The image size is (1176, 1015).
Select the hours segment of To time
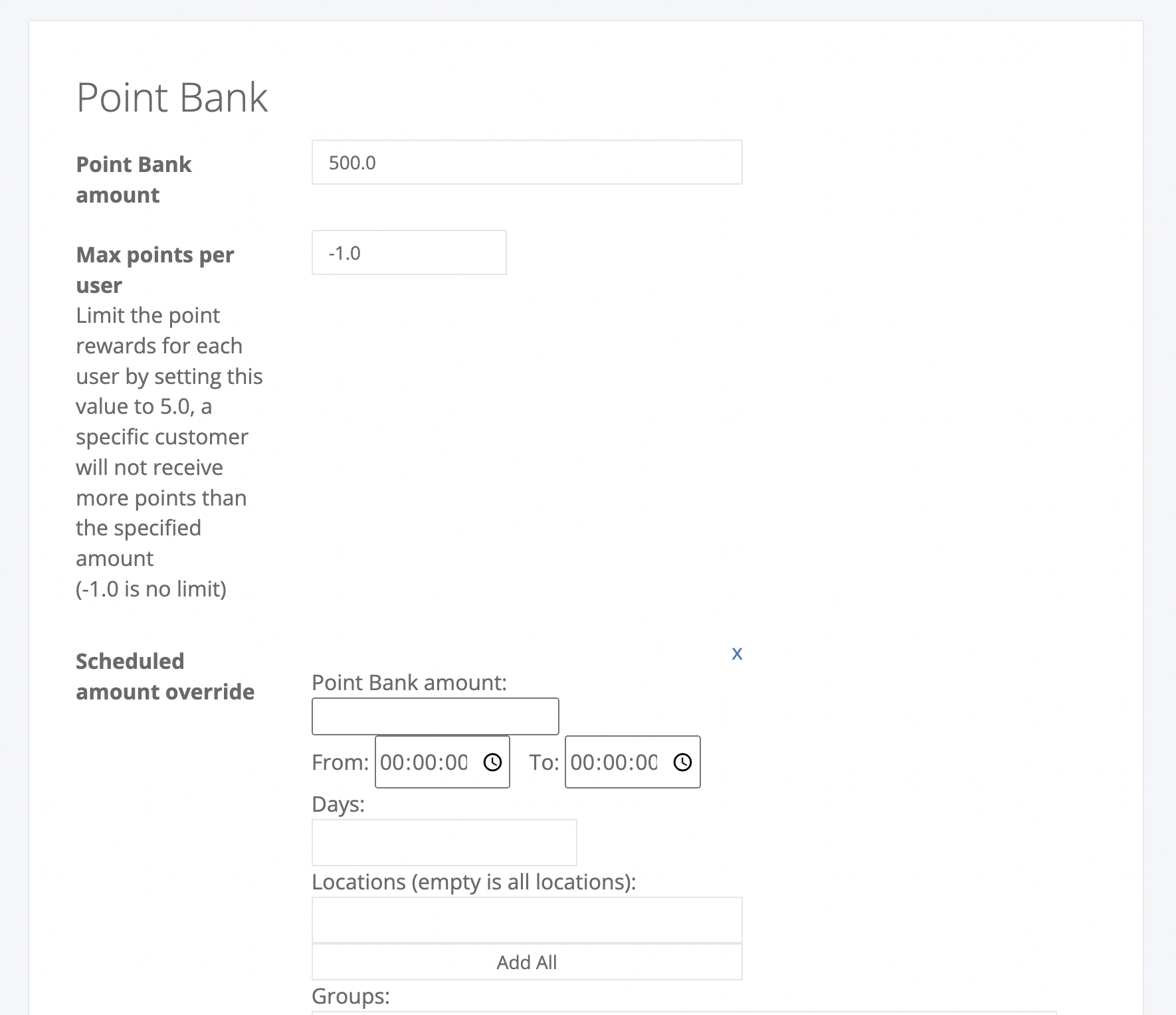[x=581, y=762]
